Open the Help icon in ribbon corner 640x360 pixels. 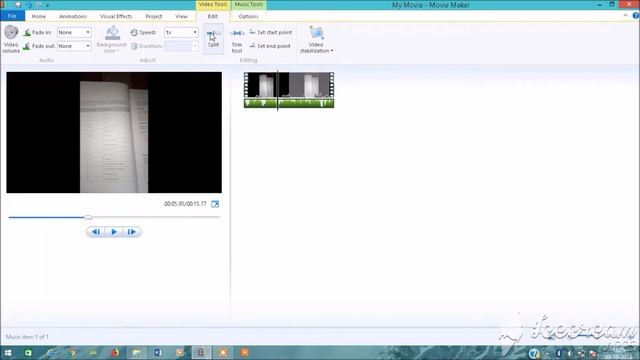tap(636, 16)
